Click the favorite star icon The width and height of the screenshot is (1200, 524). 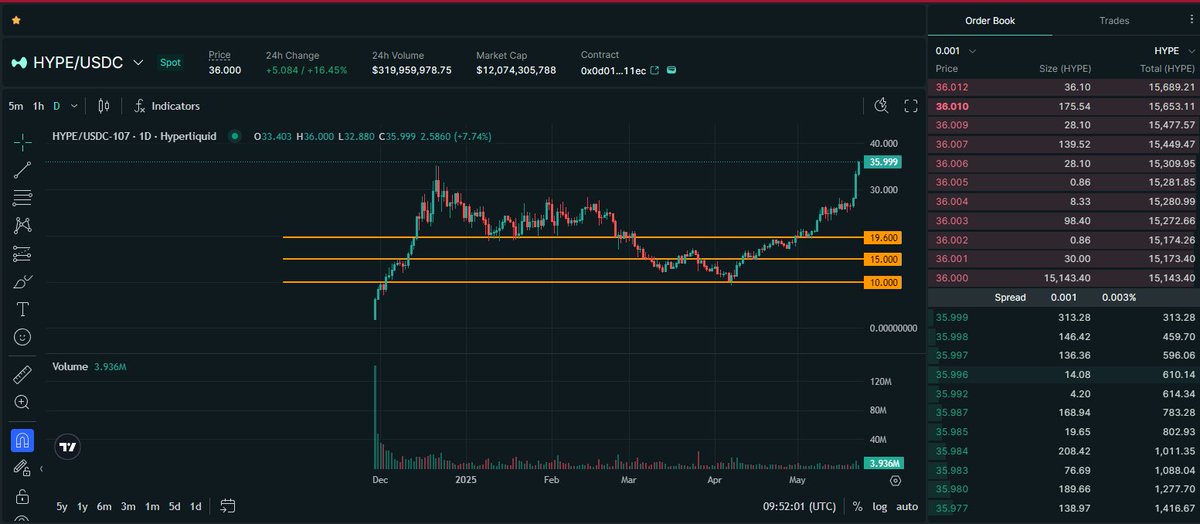(x=16, y=20)
